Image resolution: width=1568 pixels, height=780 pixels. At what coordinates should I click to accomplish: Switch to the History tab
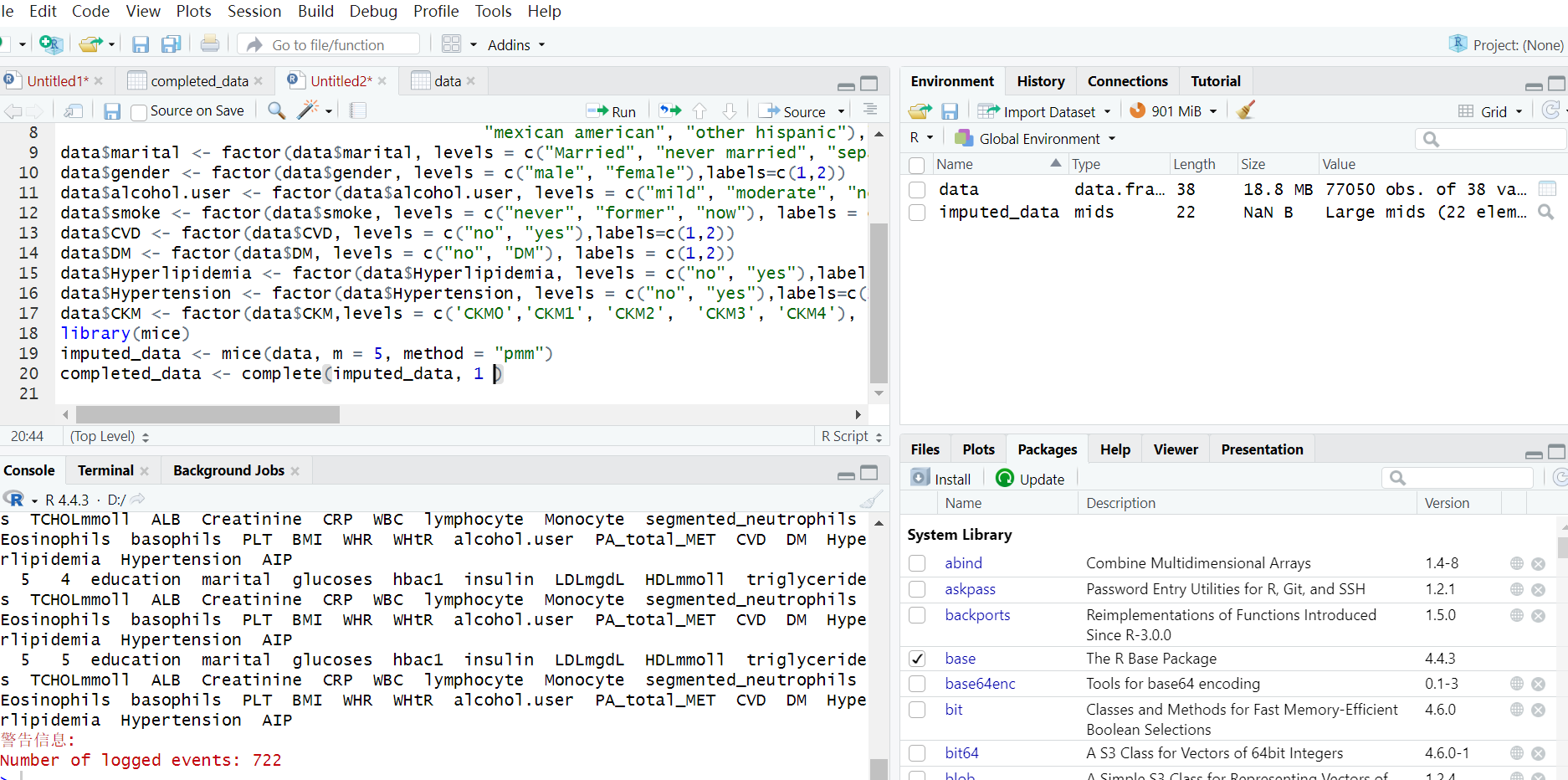click(x=1041, y=81)
